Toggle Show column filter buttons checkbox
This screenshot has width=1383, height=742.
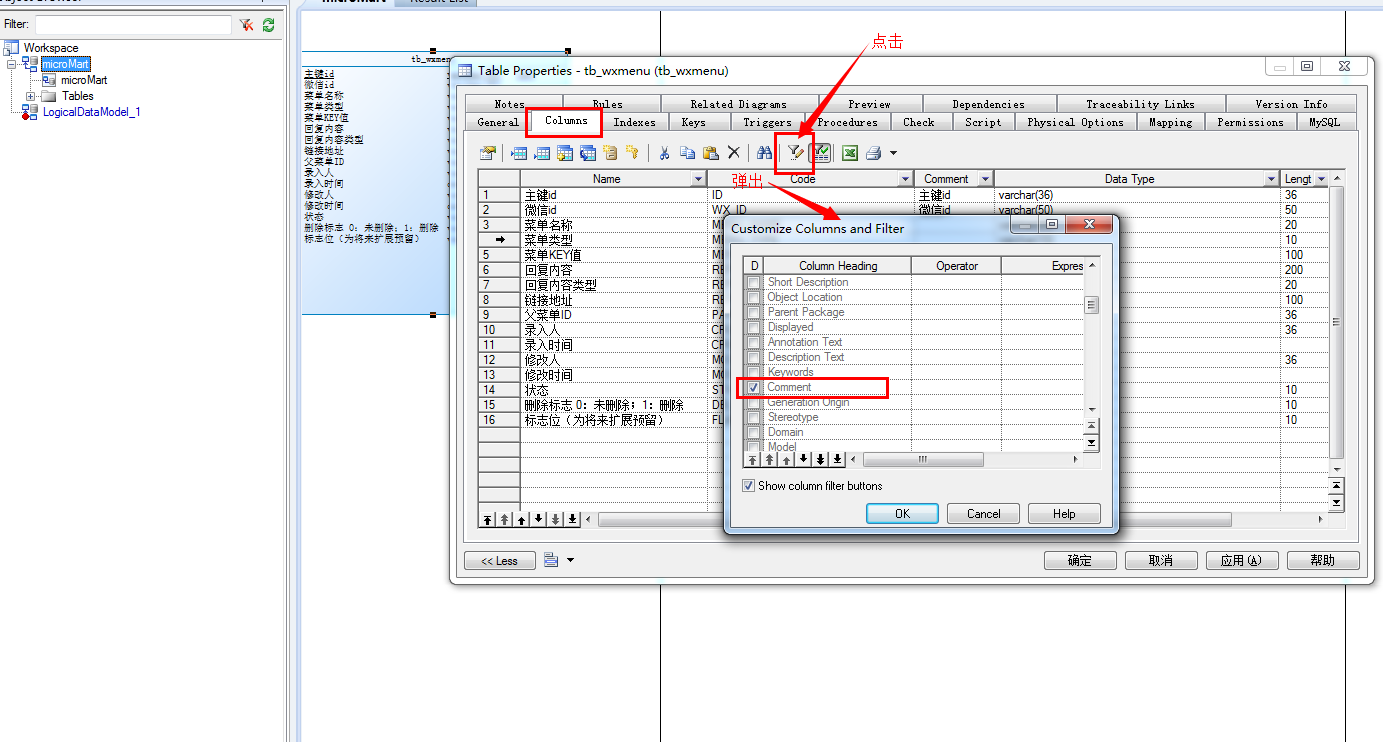(x=749, y=486)
